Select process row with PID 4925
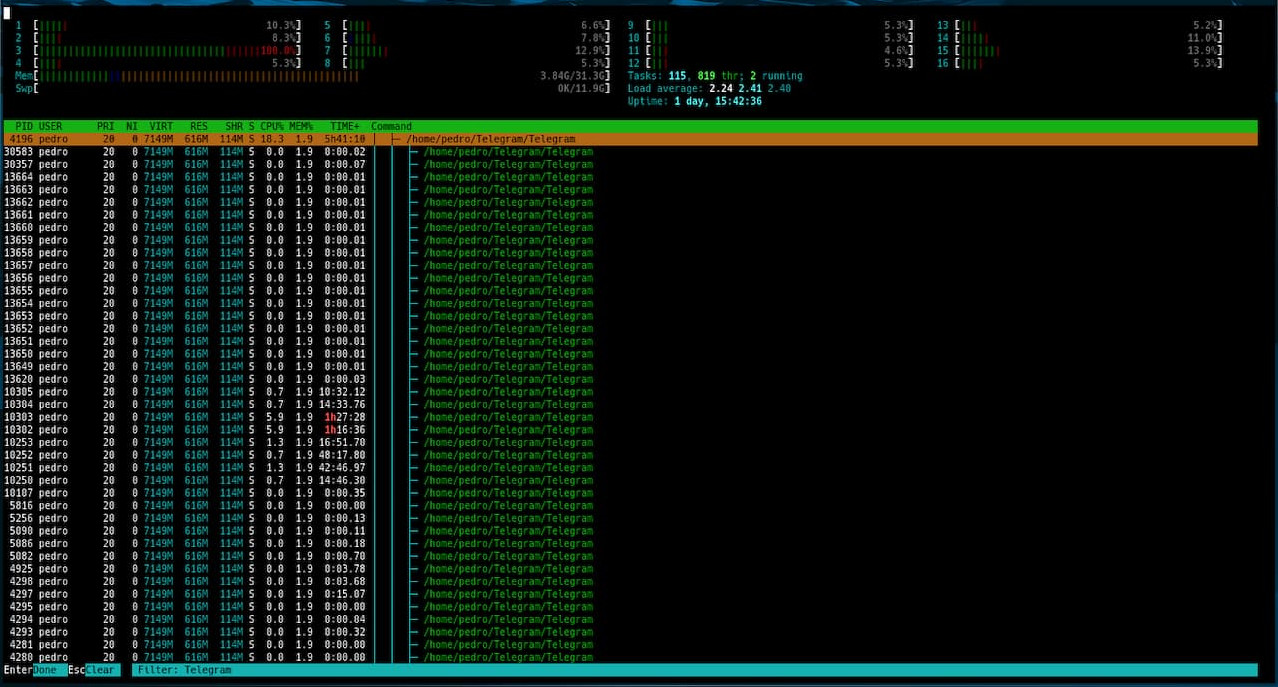Viewport: 1278px width, 687px height. [x=630, y=569]
